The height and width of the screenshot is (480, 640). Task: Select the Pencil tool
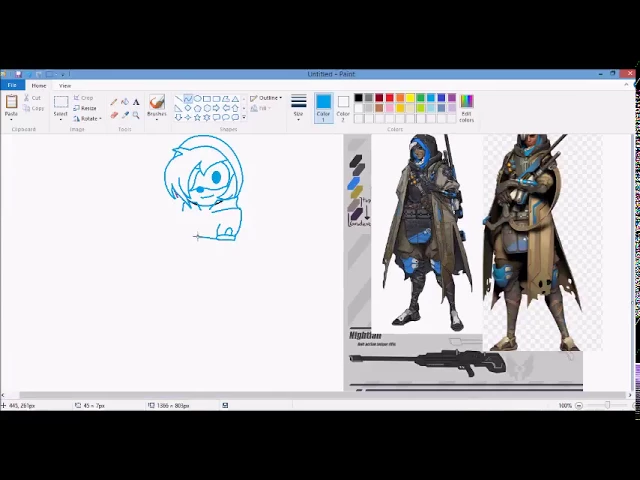pos(114,102)
